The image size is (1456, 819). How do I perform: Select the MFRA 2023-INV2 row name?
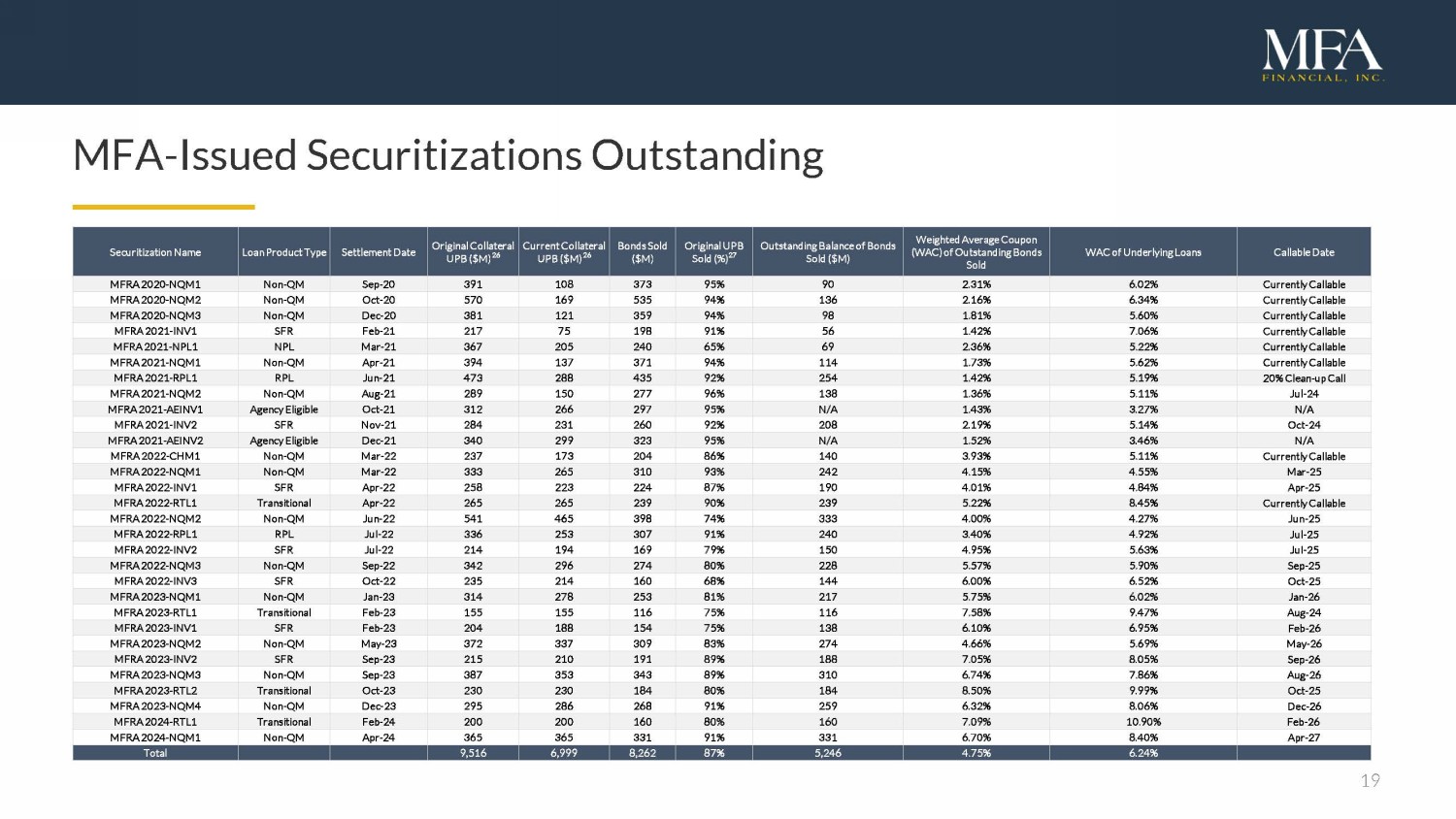click(x=155, y=660)
